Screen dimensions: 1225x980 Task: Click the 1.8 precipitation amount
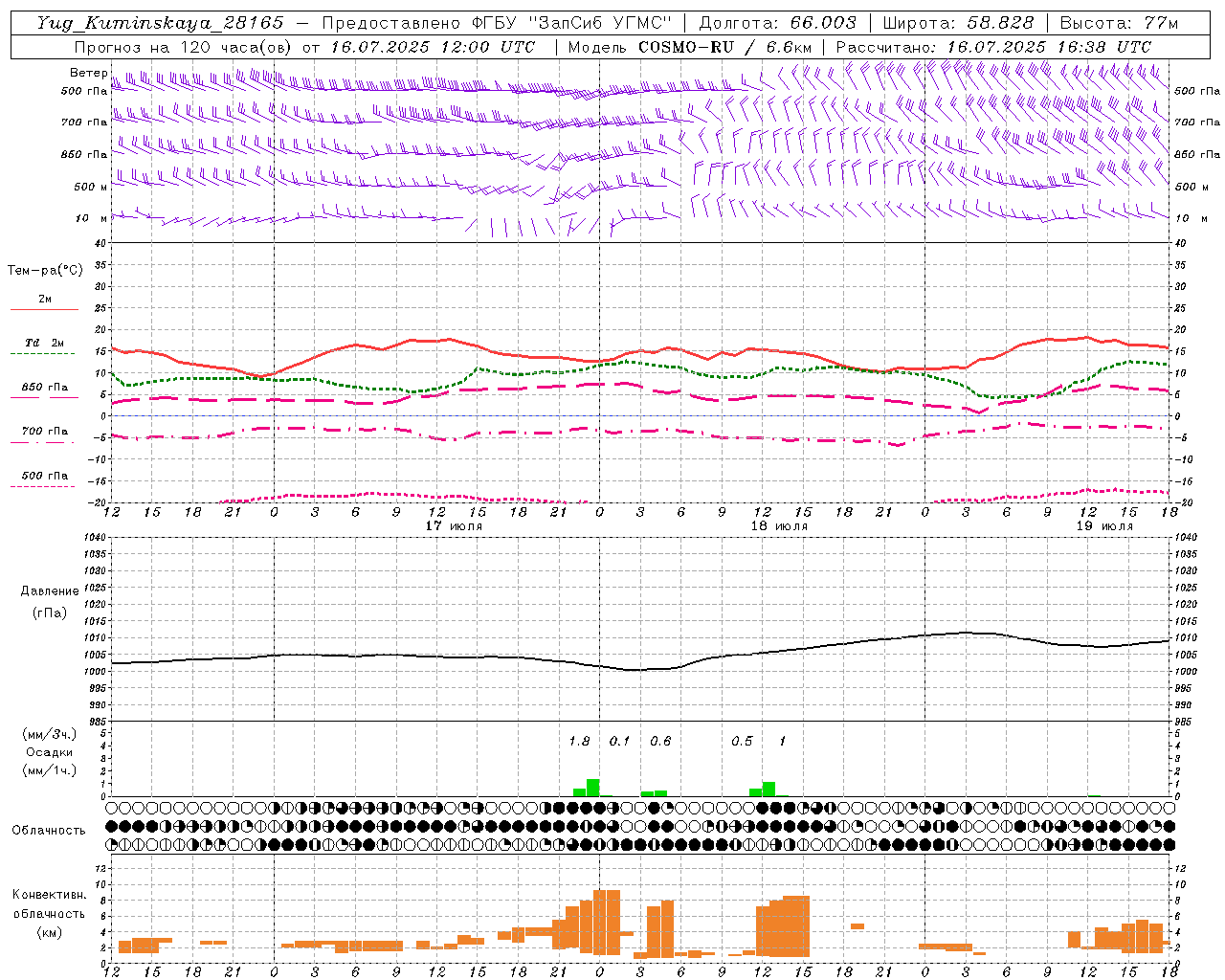[x=579, y=741]
